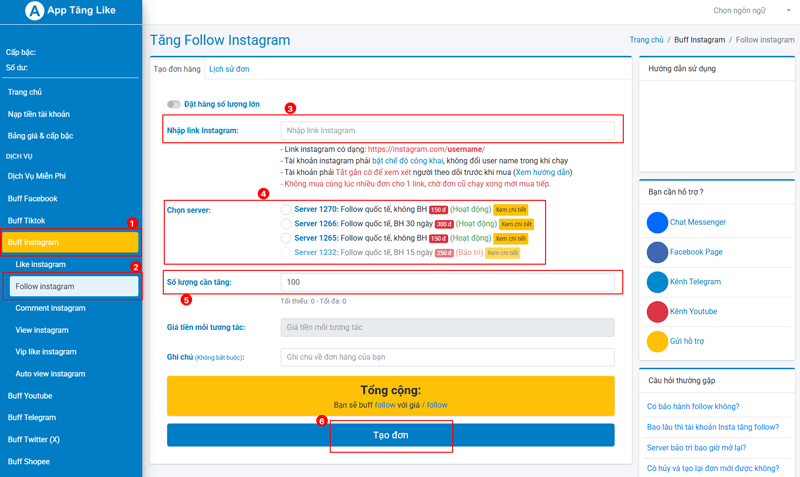Click the Kênh Telegram circle icon
This screenshot has height=477, width=800.
pyautogui.click(x=657, y=282)
